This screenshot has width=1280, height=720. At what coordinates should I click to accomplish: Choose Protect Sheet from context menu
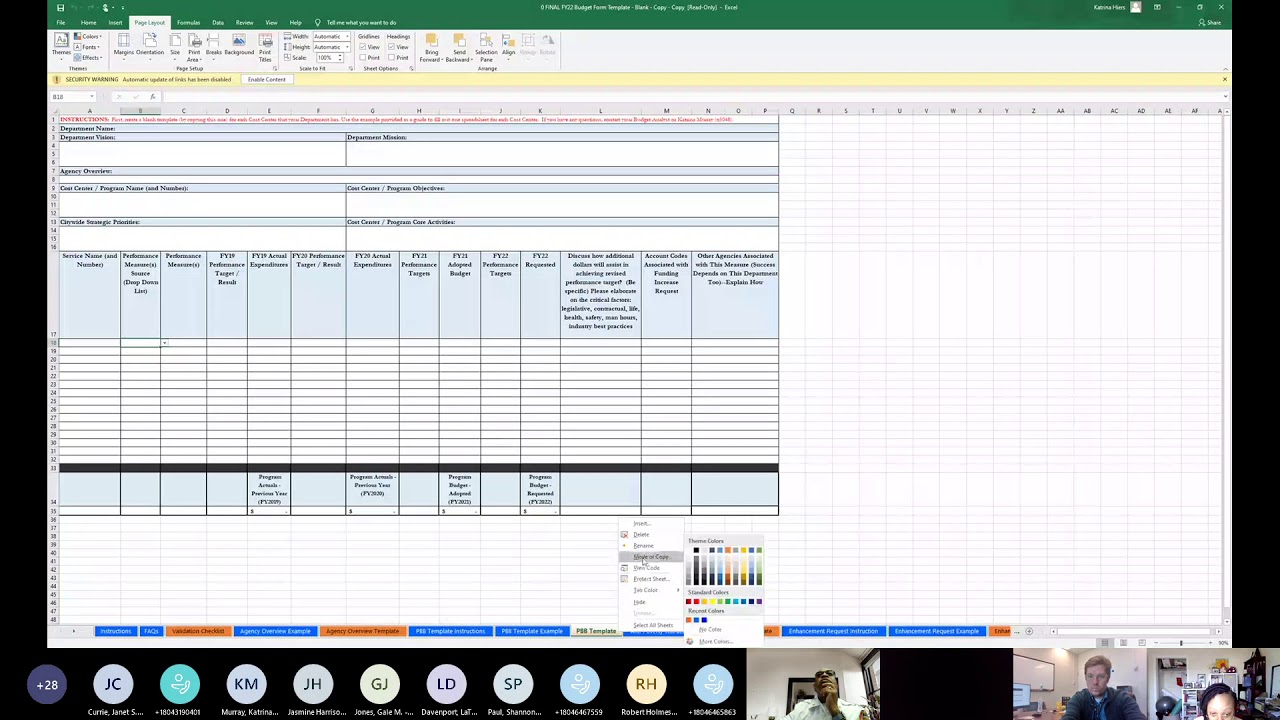tap(650, 579)
